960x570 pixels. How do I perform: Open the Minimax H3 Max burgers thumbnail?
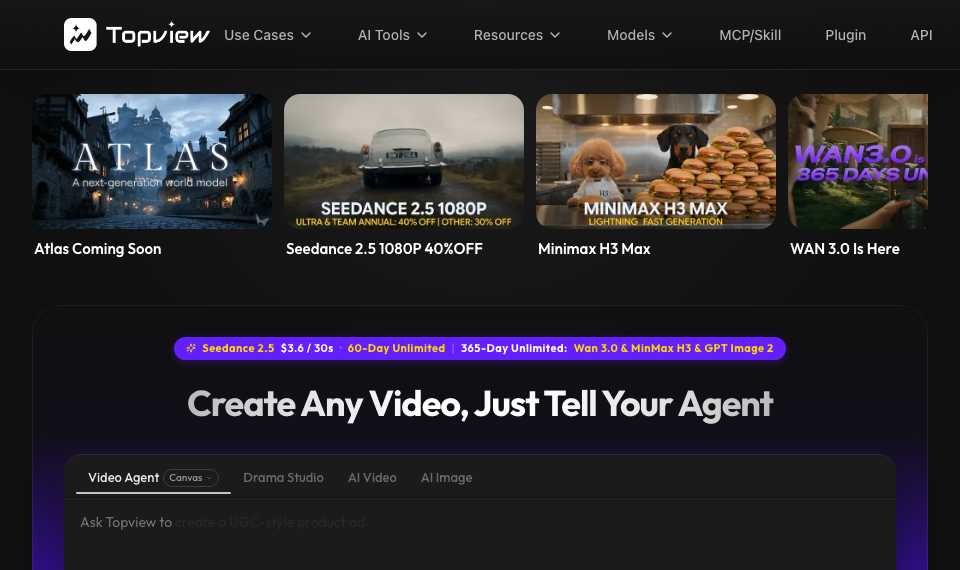click(656, 161)
